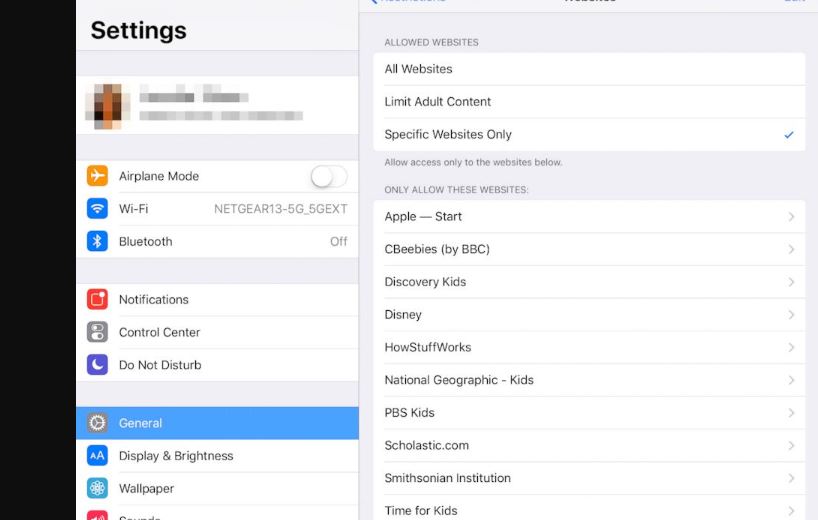
Task: Click the Scholastic.com website name
Action: pos(427,445)
